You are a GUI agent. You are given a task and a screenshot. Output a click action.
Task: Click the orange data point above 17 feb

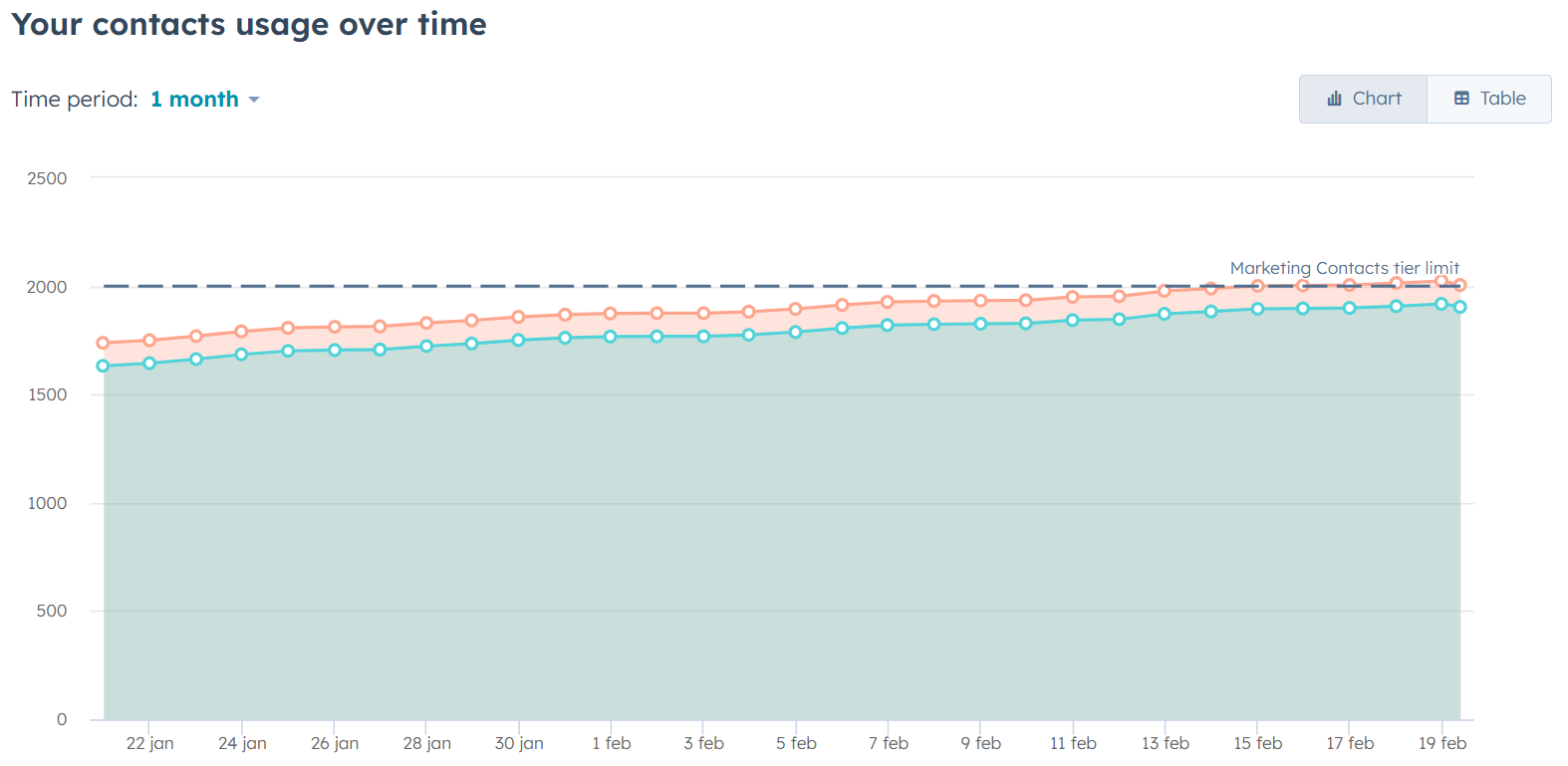tap(1350, 285)
